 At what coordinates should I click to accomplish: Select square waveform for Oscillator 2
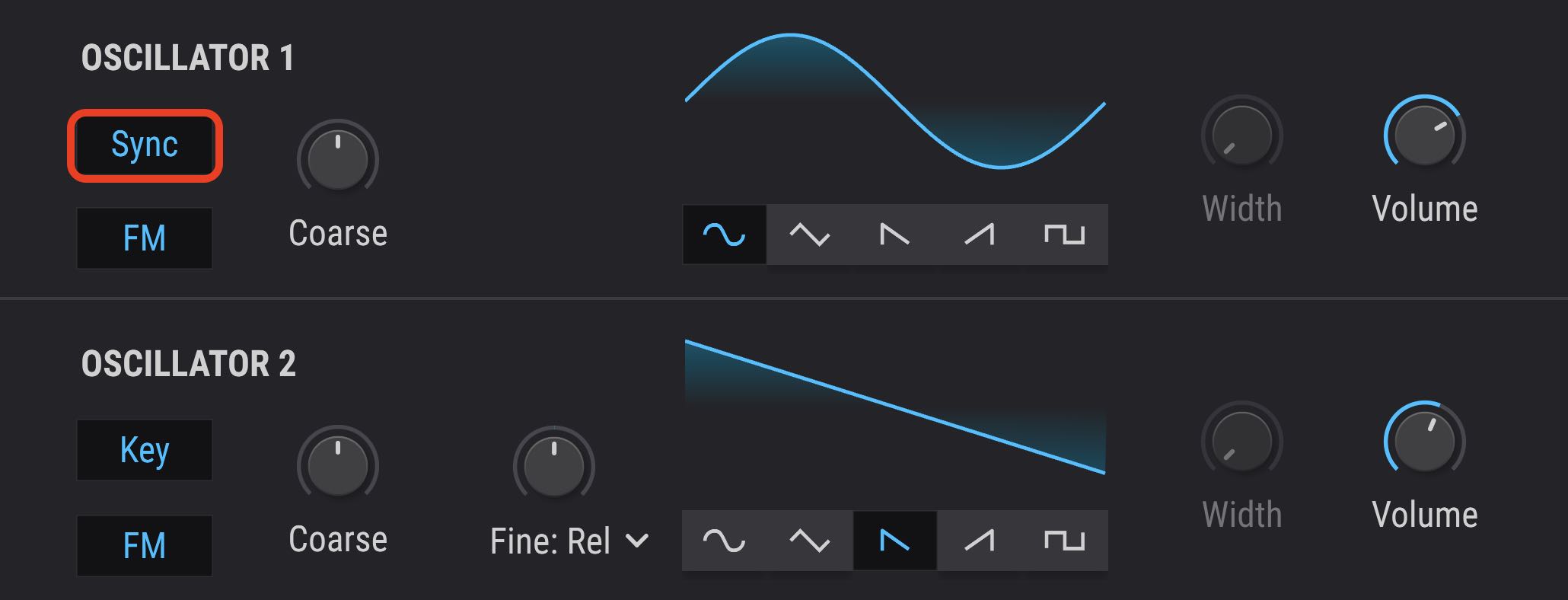click(x=1064, y=541)
